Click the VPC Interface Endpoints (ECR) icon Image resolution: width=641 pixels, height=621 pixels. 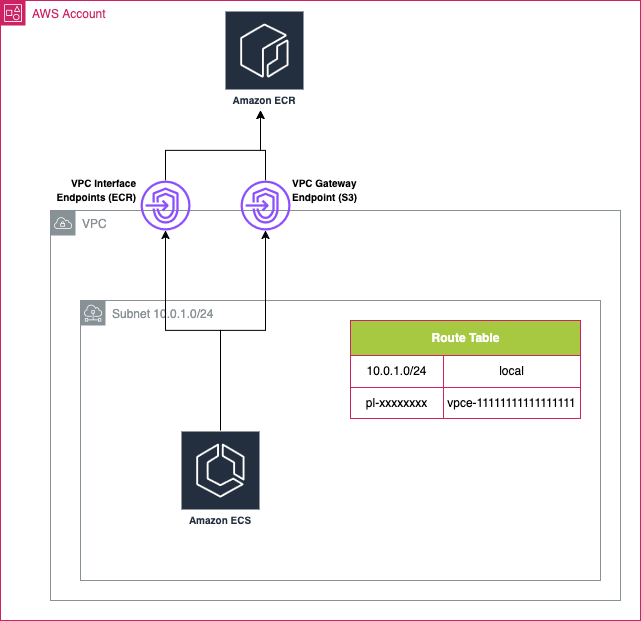coord(165,208)
